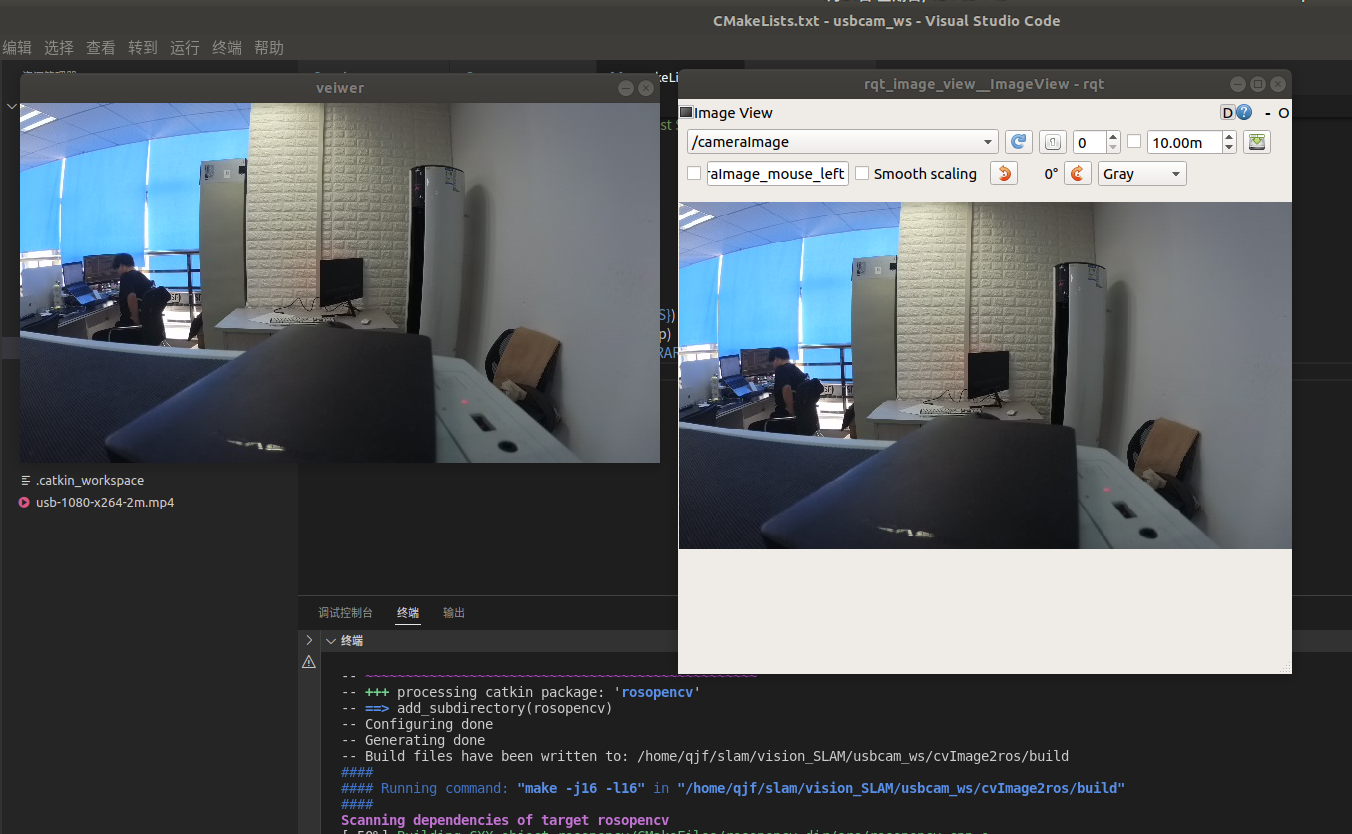Viewport: 1352px width, 834px height.
Task: Click the camera image in rqt Image View
Action: (985, 375)
